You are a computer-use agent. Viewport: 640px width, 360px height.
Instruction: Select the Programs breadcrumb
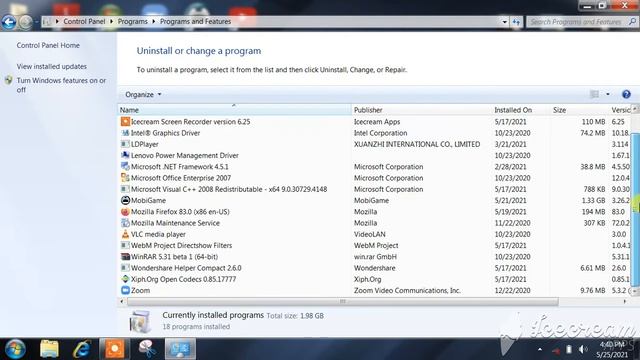pyautogui.click(x=133, y=21)
